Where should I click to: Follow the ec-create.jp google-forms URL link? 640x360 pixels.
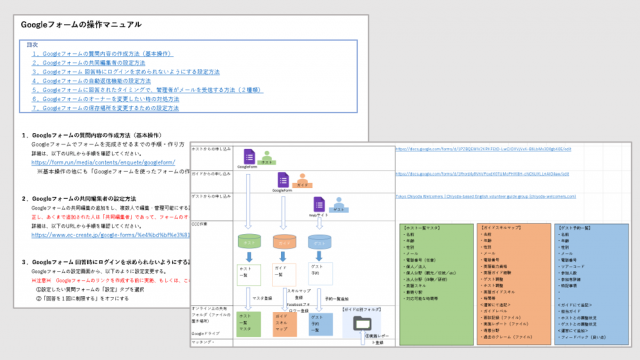[x=111, y=235]
